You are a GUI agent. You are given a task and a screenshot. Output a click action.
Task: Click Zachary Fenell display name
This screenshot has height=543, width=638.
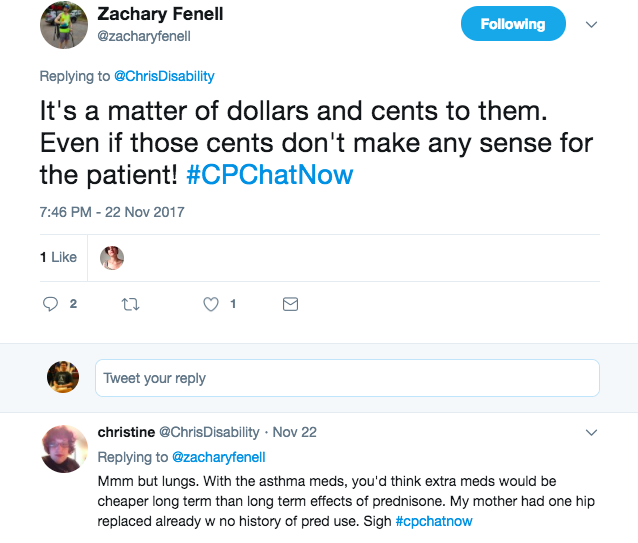161,14
